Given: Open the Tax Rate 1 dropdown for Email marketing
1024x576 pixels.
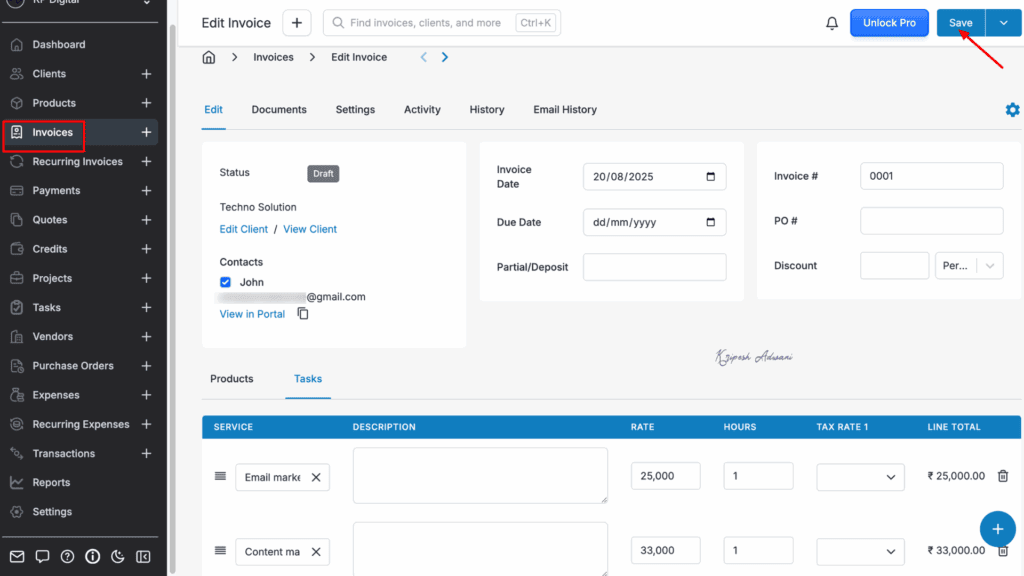Looking at the screenshot, I should [860, 476].
